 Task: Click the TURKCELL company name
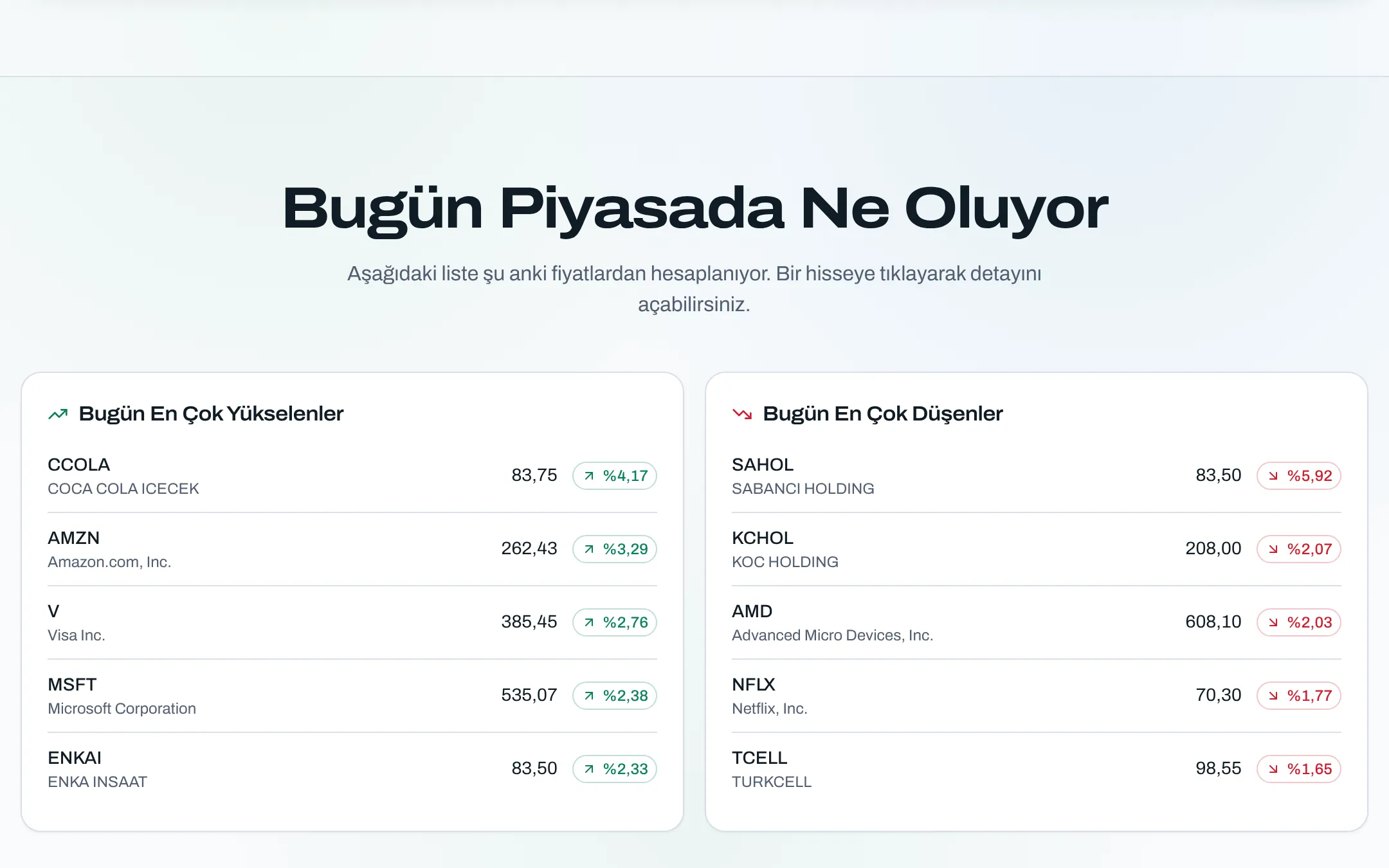point(772,782)
